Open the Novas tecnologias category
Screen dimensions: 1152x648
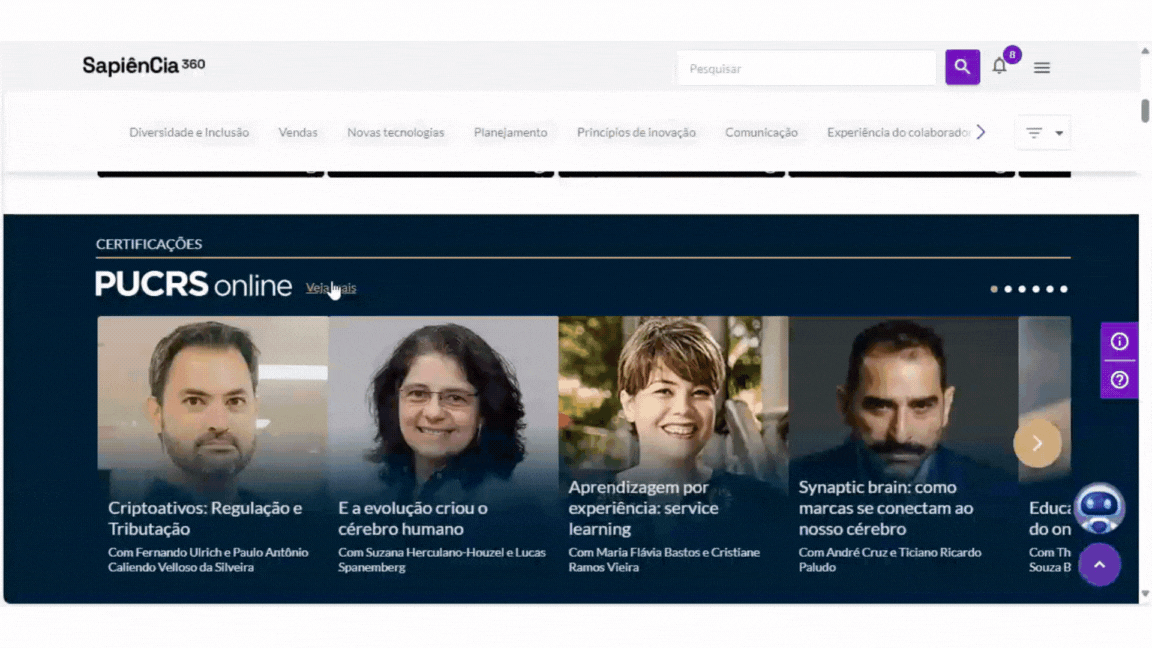(395, 132)
